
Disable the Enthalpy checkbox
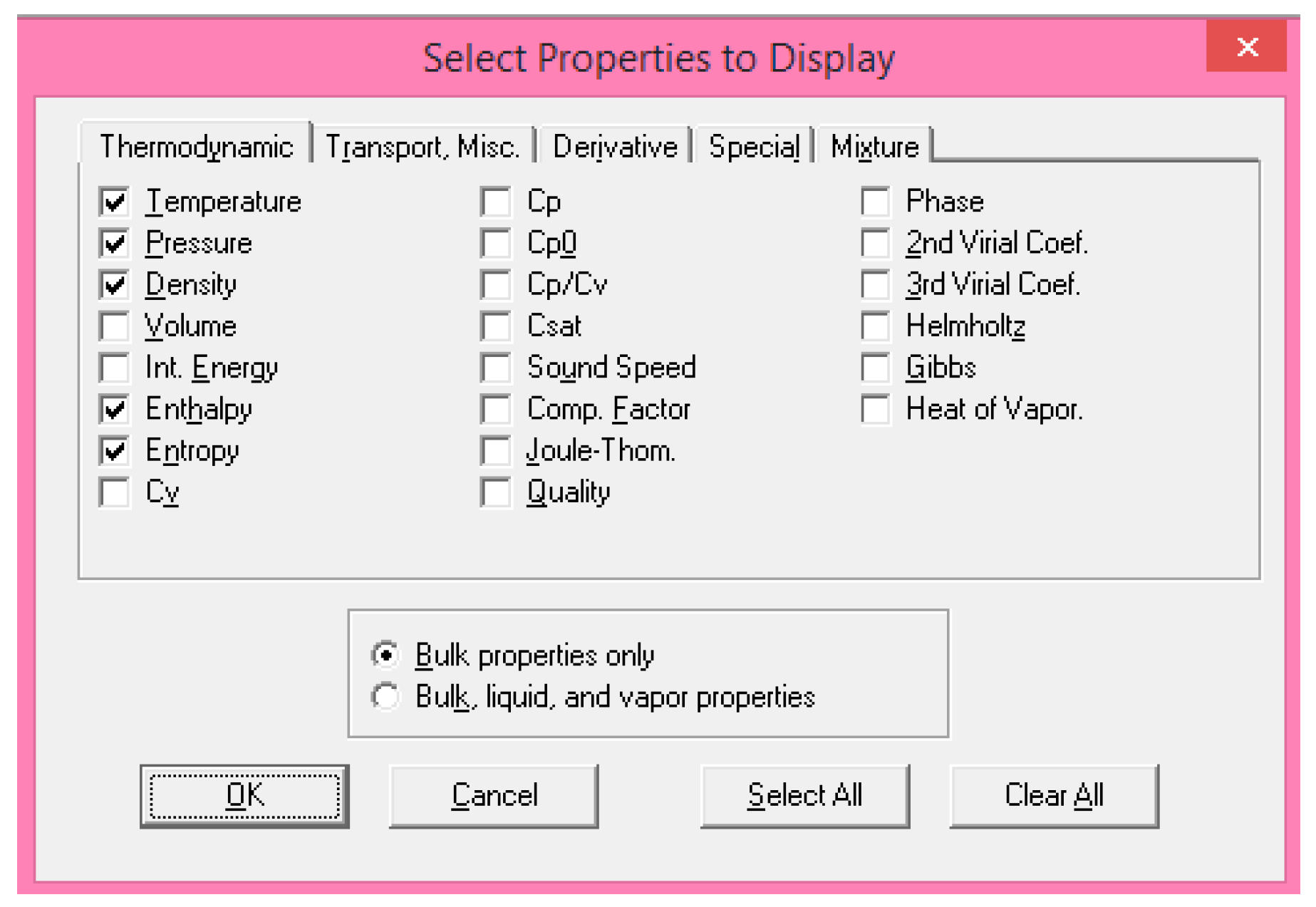point(115,409)
